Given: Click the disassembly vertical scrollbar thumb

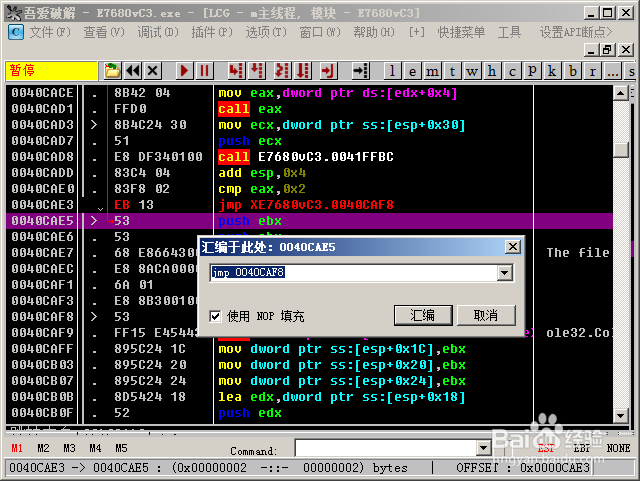Looking at the screenshot, I should pyautogui.click(x=620, y=149).
